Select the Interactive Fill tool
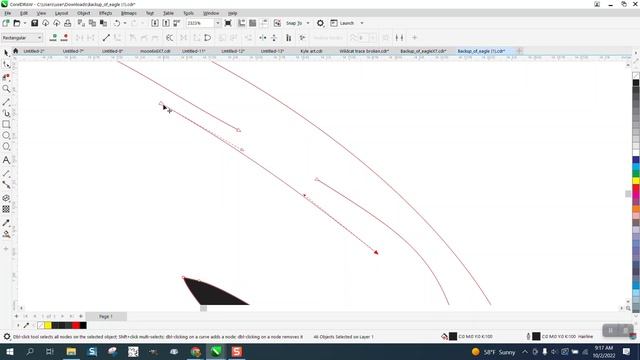 (x=6, y=234)
